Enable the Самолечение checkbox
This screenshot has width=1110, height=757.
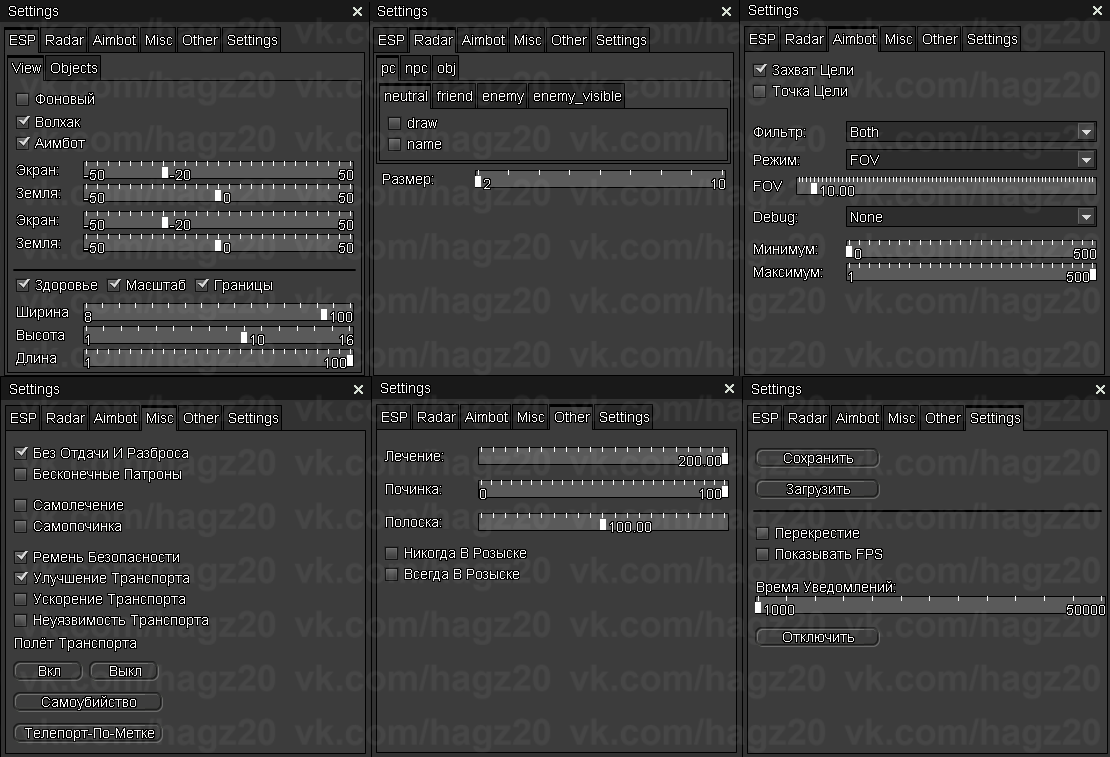click(x=21, y=505)
